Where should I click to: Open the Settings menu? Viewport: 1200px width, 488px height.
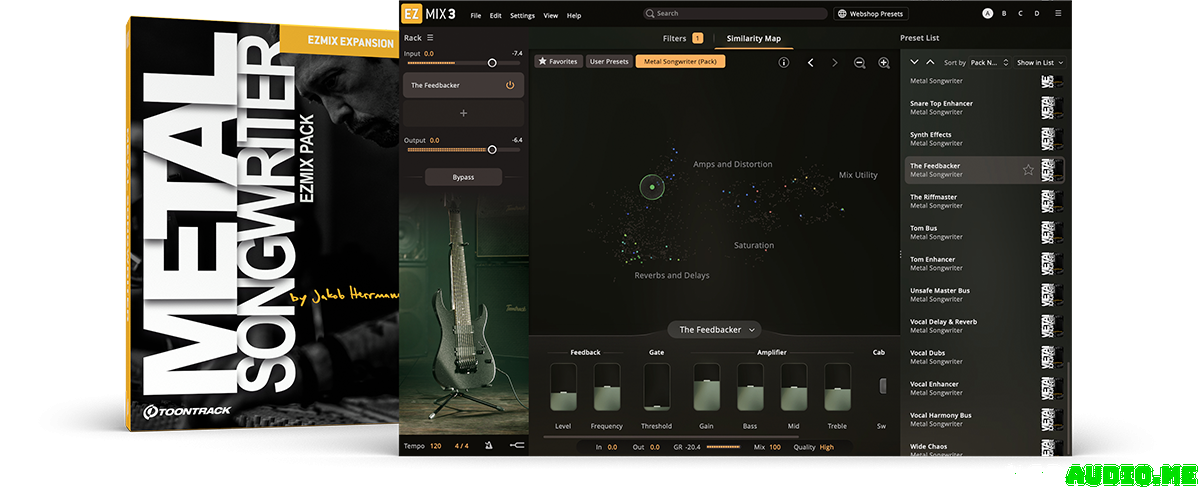(x=522, y=16)
